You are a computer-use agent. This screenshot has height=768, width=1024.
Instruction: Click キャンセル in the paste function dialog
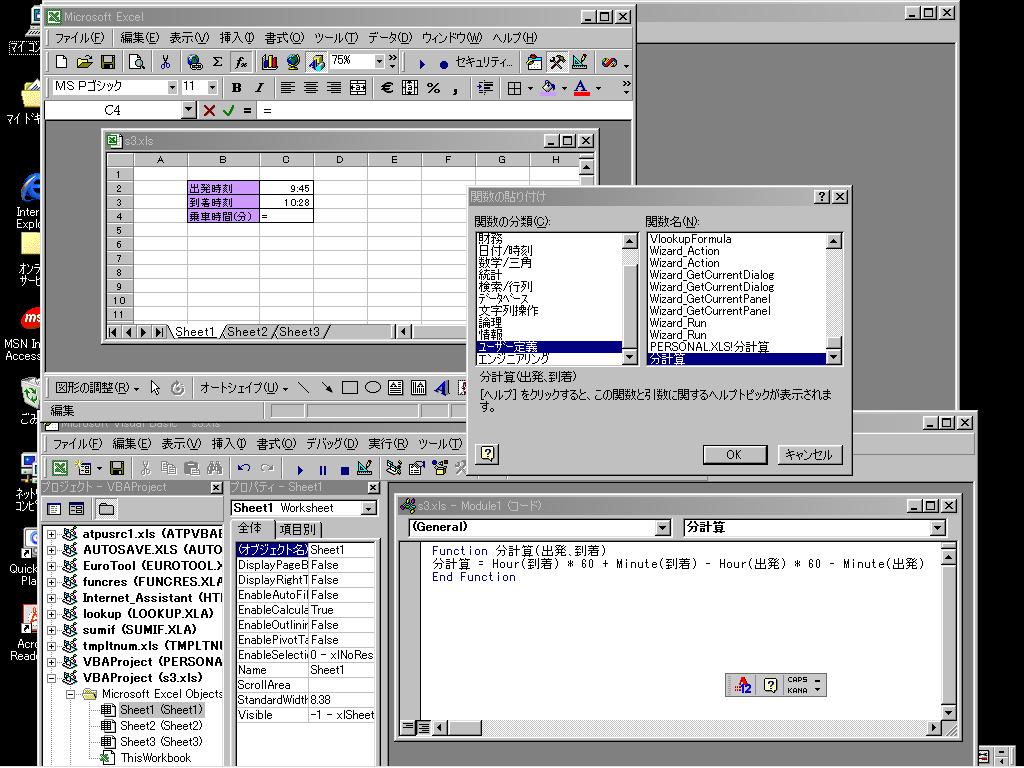810,455
